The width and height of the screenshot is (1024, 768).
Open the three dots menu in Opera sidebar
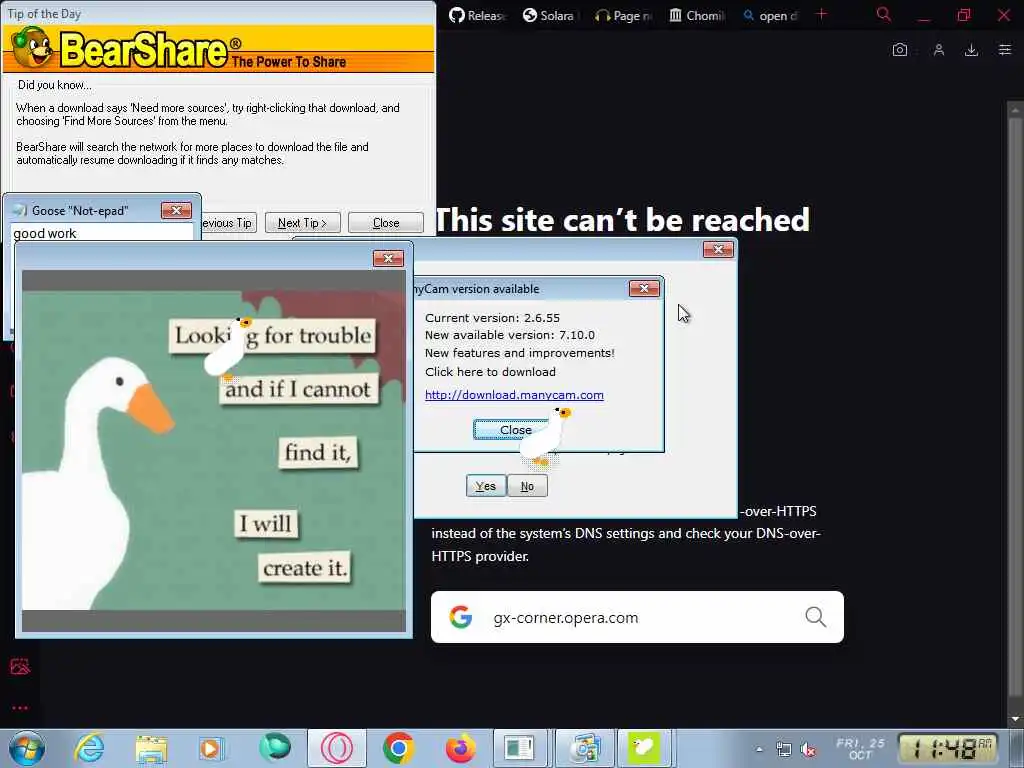[20, 708]
